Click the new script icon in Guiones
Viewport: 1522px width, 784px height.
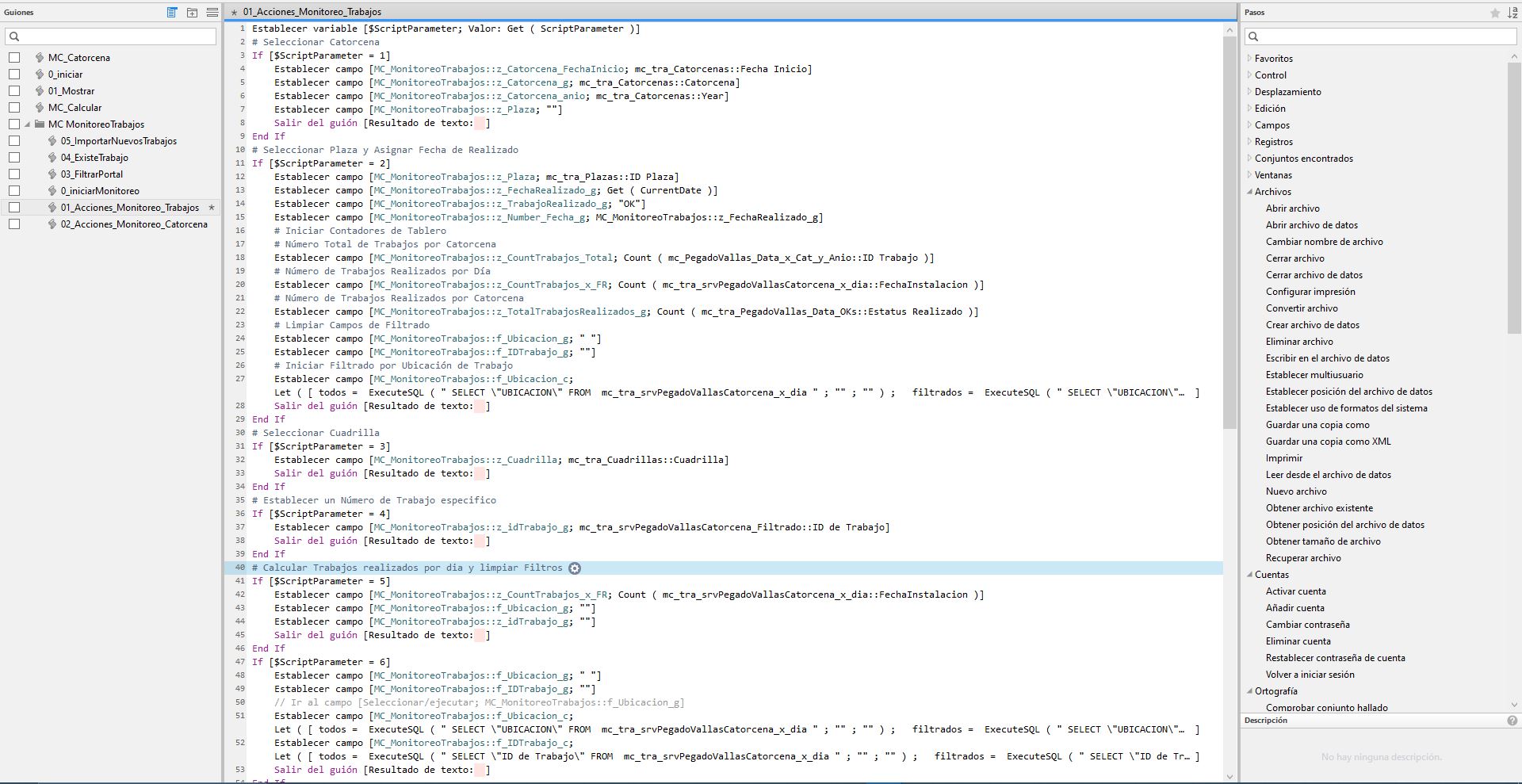172,12
